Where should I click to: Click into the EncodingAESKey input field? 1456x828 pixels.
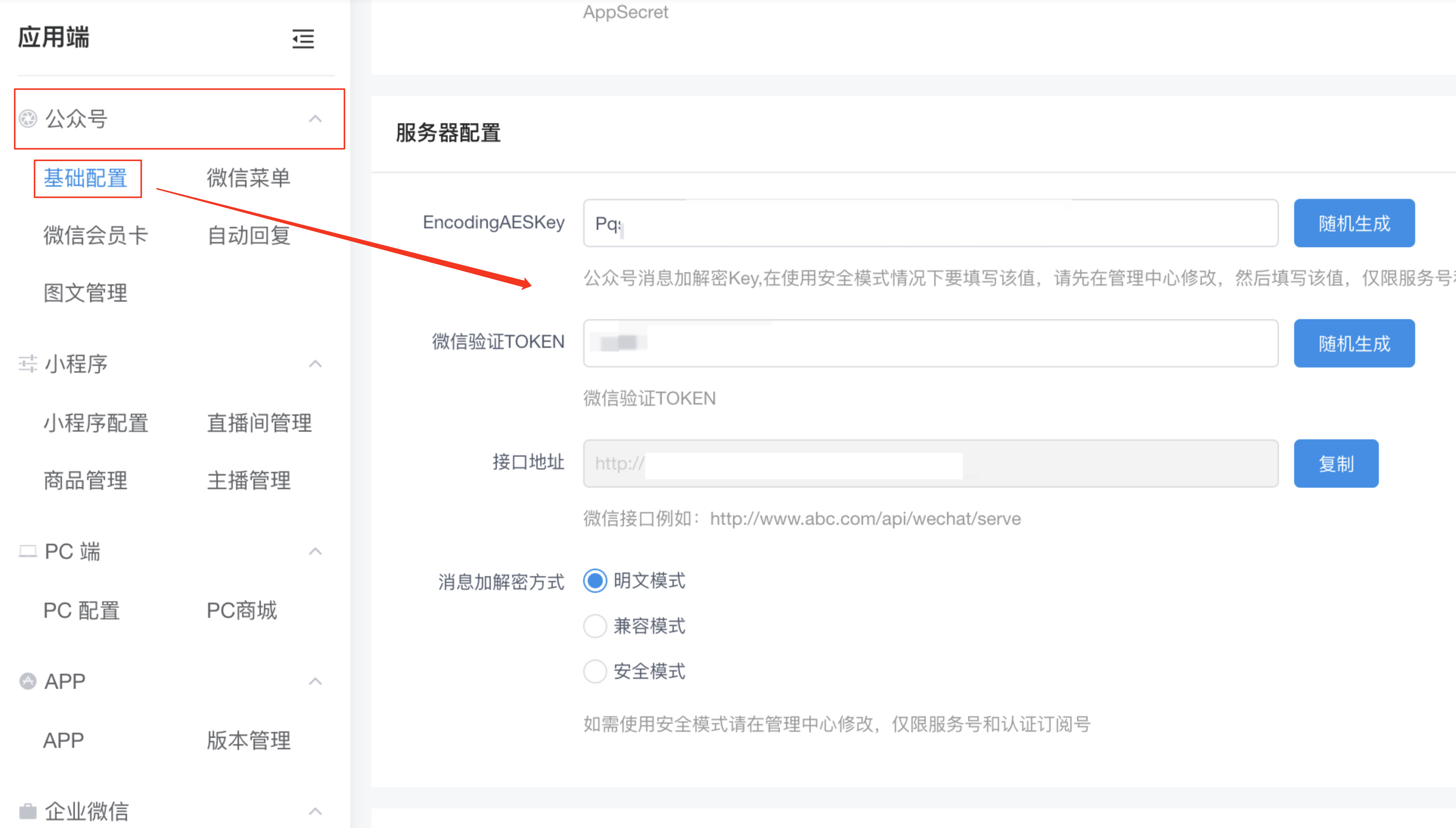(930, 223)
